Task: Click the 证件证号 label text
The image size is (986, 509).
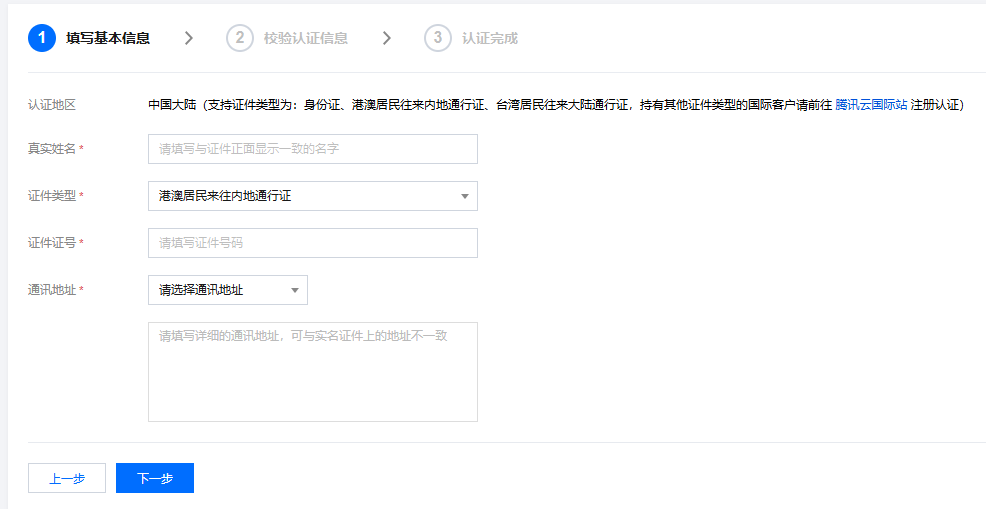Action: coord(52,243)
